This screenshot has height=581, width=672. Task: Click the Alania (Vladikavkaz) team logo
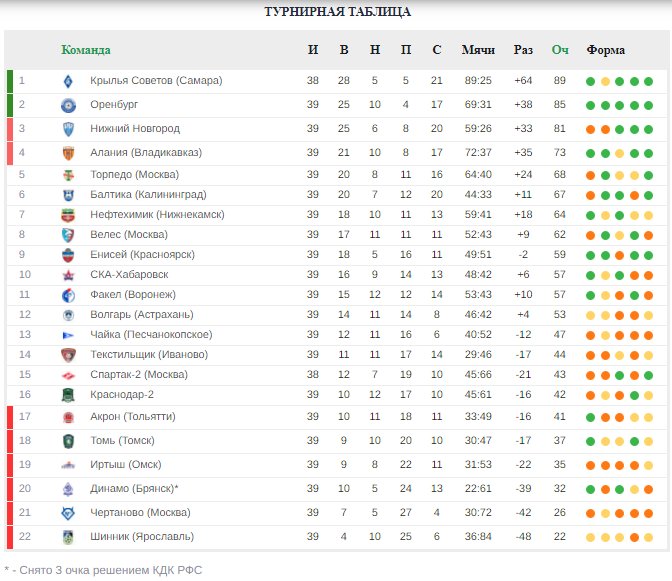(x=68, y=153)
